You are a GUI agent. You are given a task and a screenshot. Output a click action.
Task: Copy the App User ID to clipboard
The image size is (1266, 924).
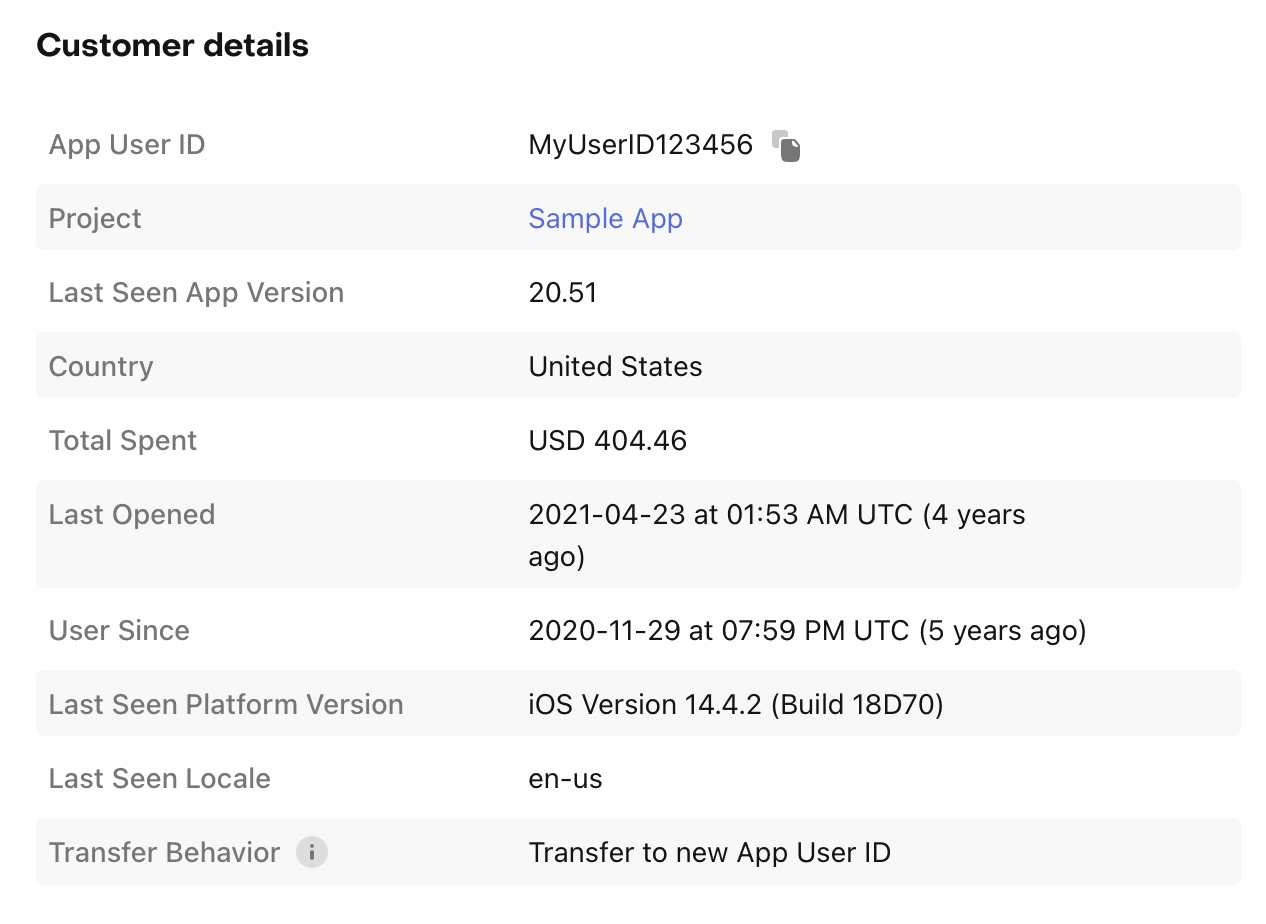tap(786, 146)
